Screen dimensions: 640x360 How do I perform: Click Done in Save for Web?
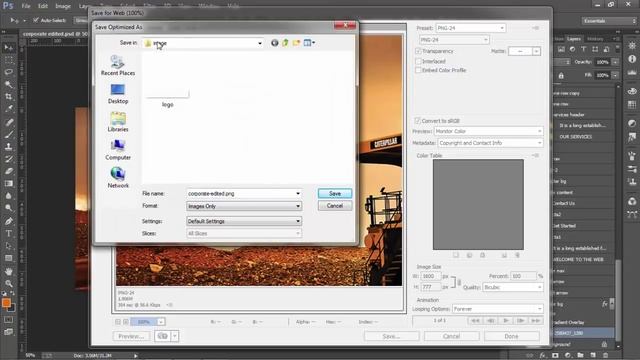[x=511, y=336]
